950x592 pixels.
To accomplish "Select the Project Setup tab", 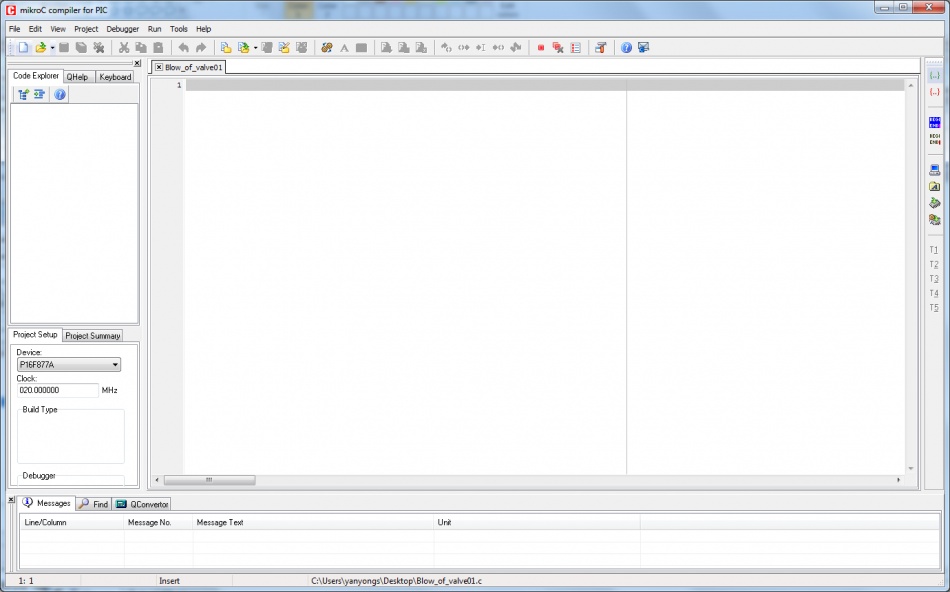I will pos(35,334).
